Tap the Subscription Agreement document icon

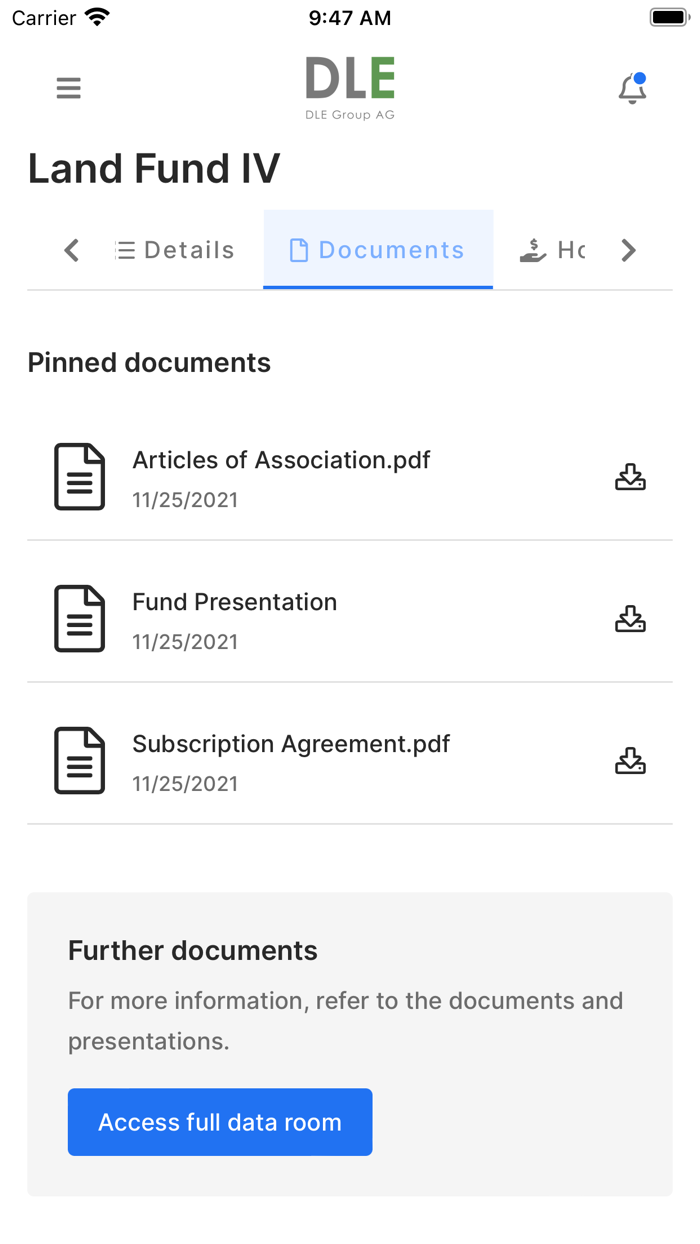79,761
